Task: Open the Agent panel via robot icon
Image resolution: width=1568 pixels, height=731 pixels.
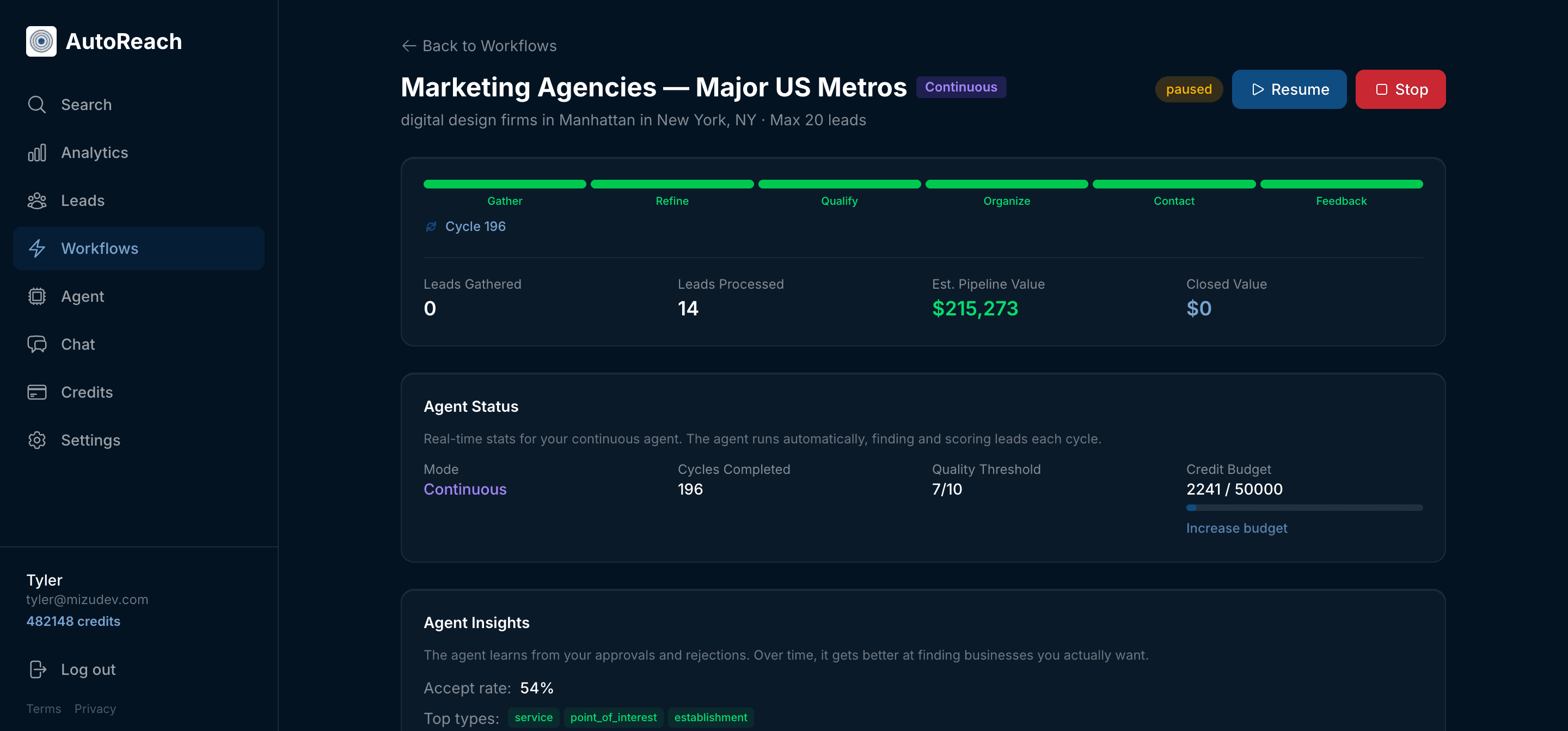Action: [37, 296]
